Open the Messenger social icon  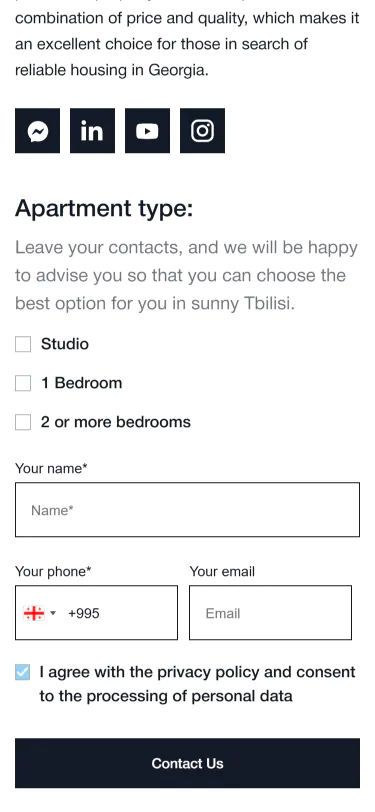coord(37,130)
